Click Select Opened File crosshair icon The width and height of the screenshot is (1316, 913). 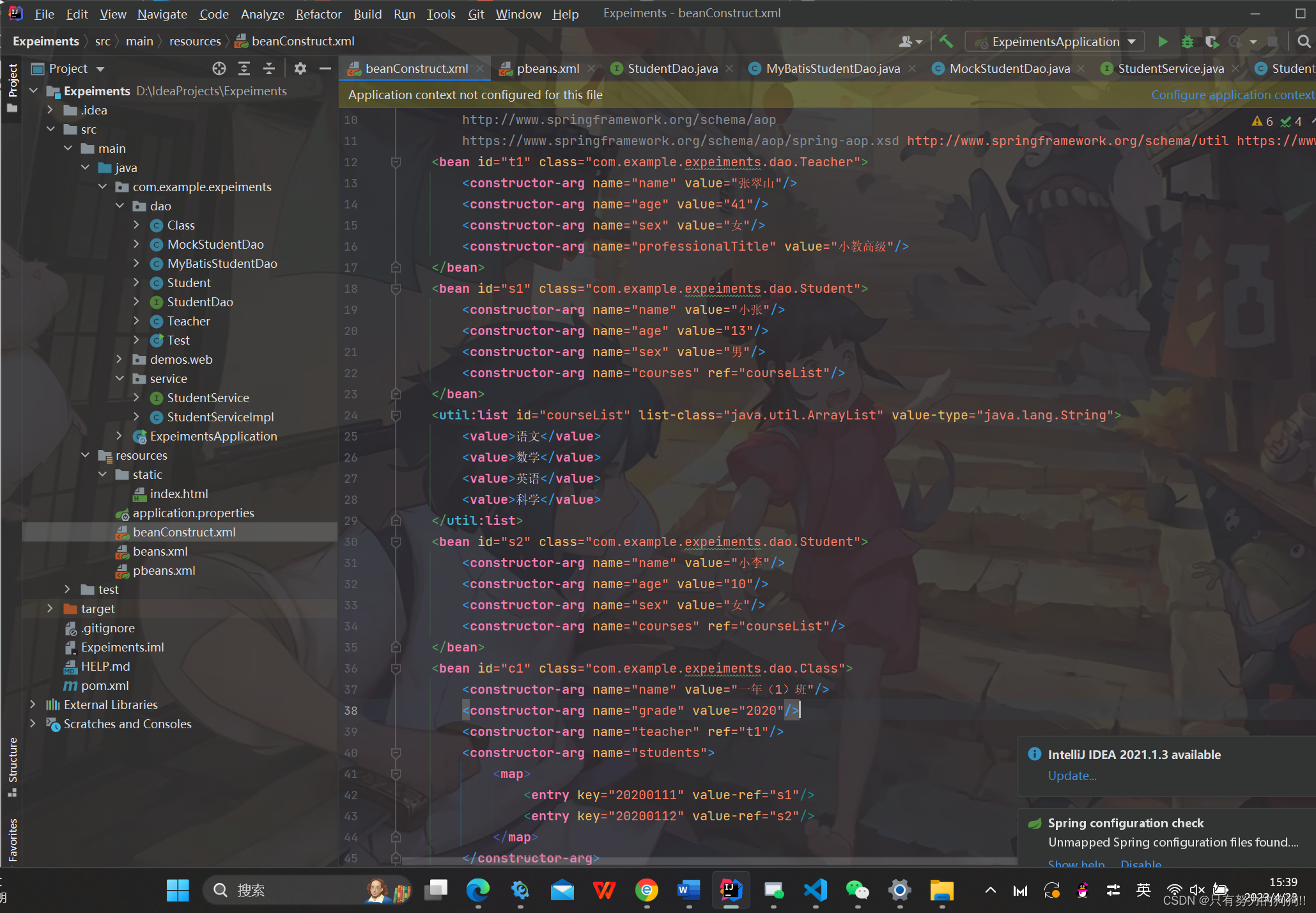tap(219, 68)
